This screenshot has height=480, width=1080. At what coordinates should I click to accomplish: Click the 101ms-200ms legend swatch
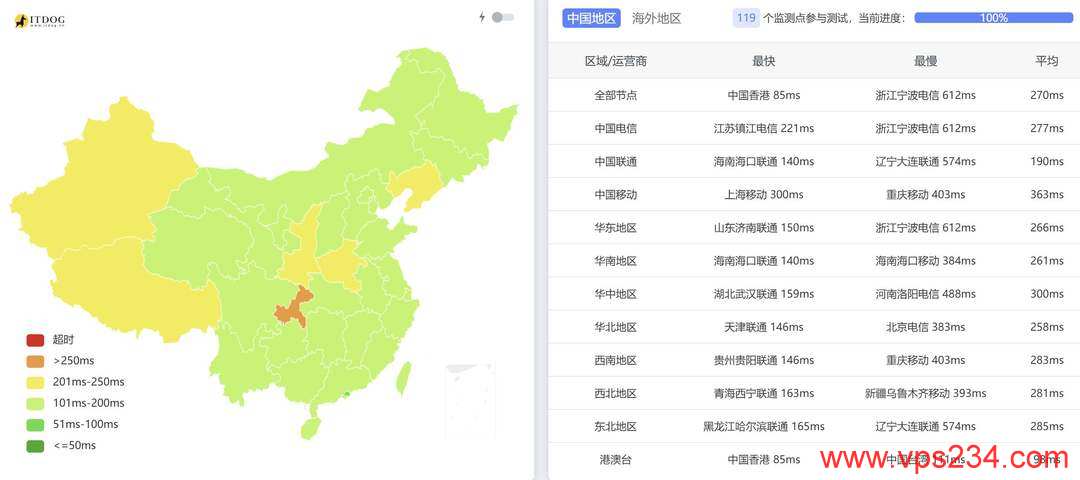point(35,404)
